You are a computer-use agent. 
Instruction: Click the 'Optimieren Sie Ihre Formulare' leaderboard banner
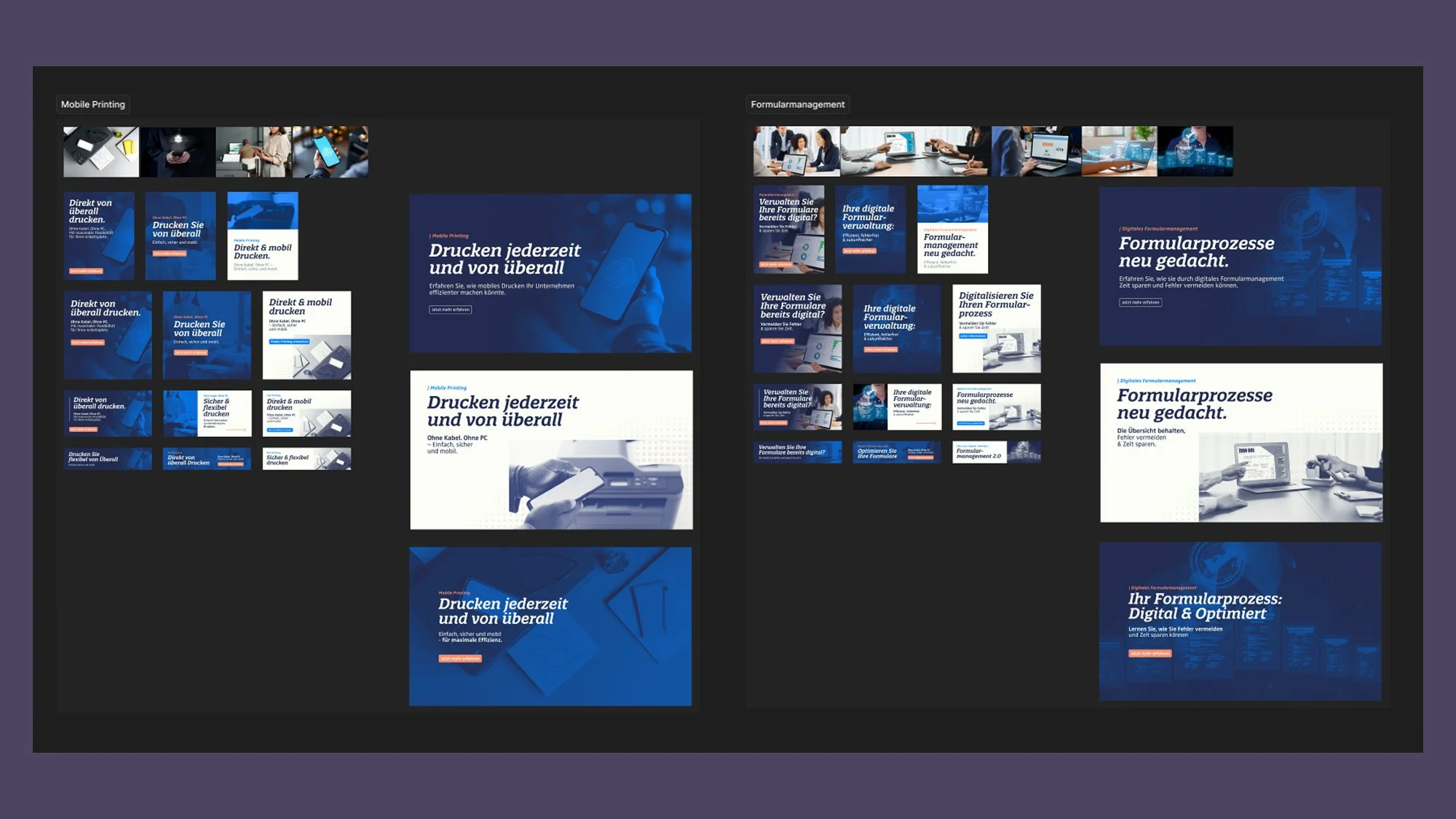pos(896,452)
